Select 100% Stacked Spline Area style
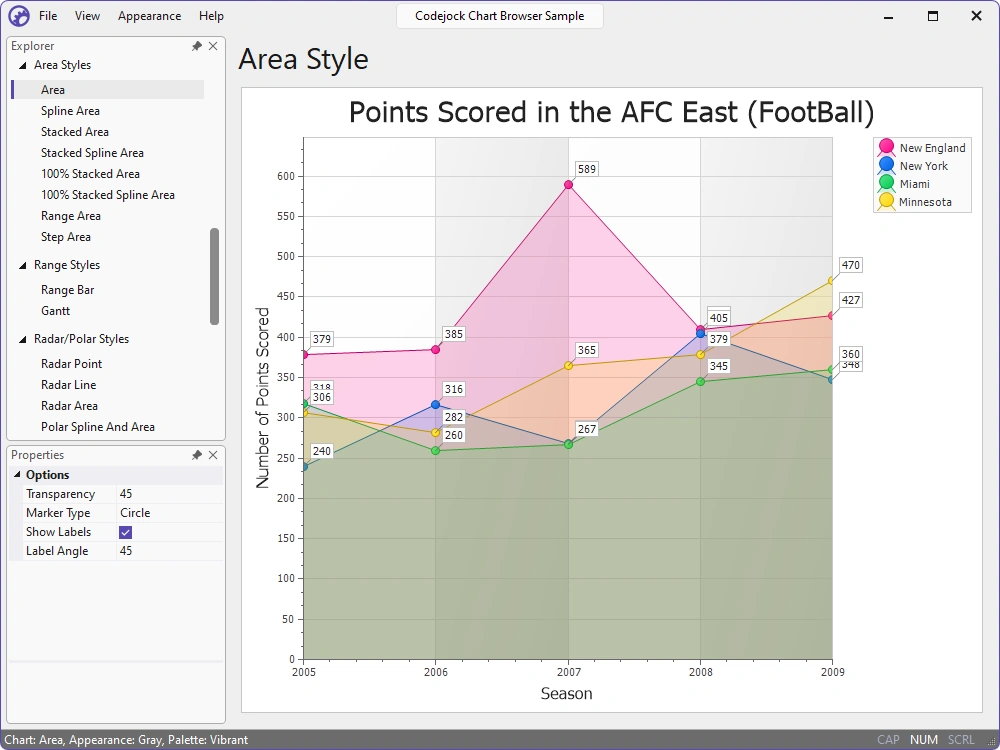 [108, 195]
